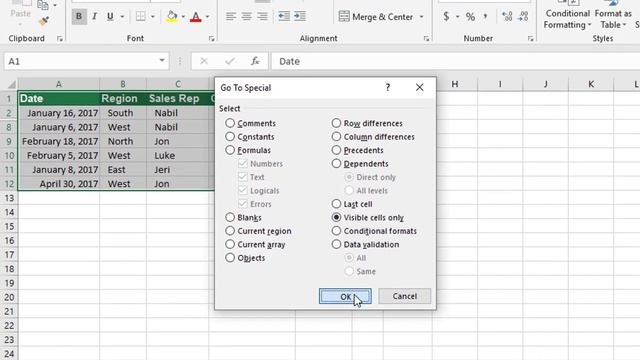This screenshot has height=360, width=640.
Task: Open Alignment settings dialog launcher
Action: click(x=426, y=38)
